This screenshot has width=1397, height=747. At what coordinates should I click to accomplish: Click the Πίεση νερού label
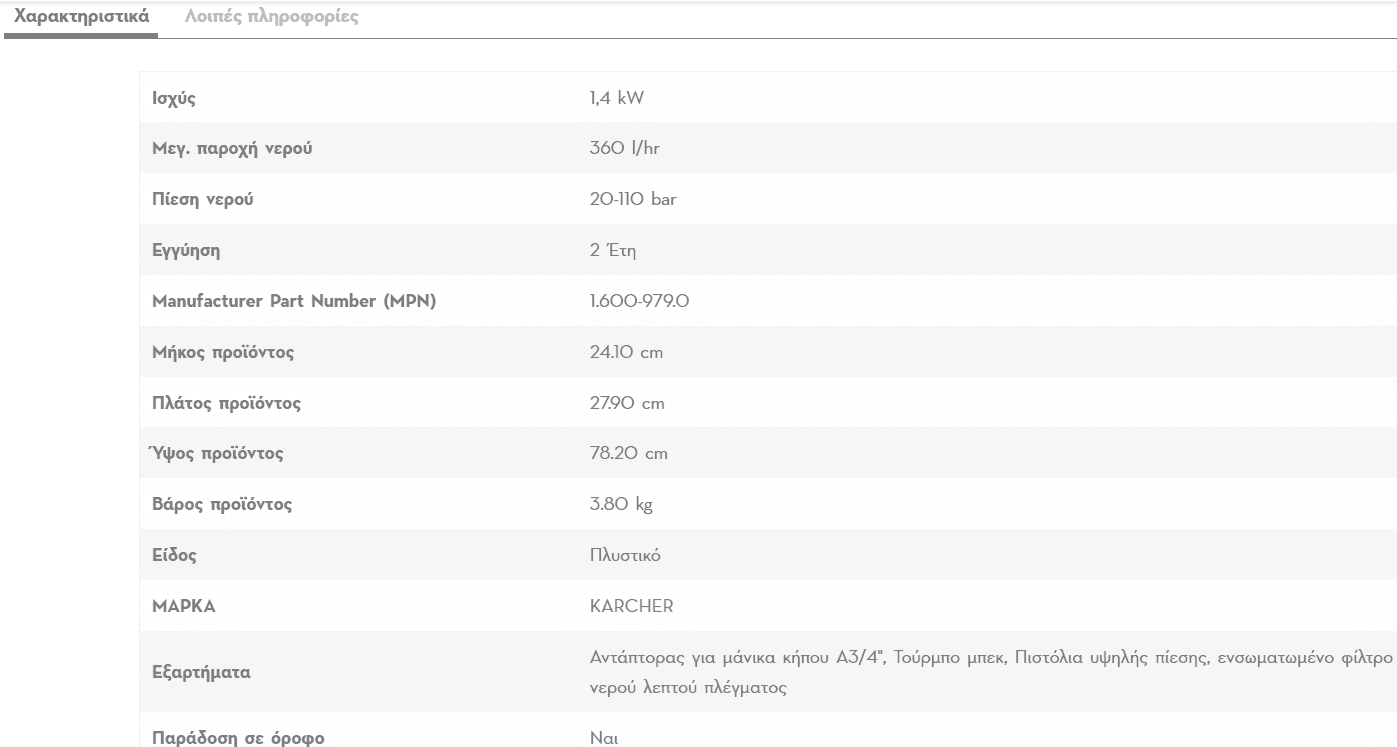click(203, 199)
